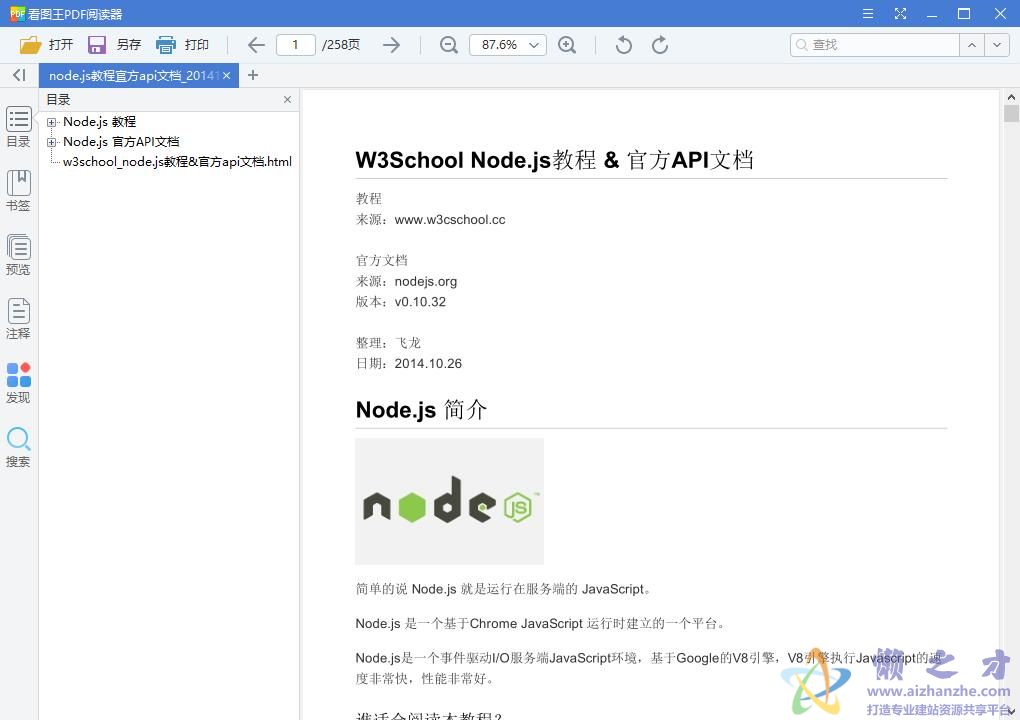
Task: Click inside the page number input field
Action: click(x=295, y=45)
